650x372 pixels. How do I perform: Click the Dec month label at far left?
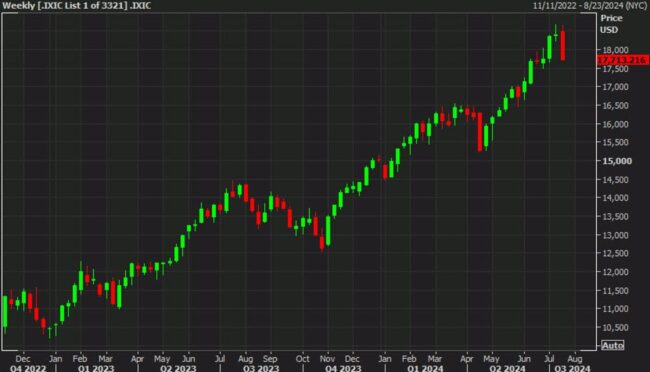point(23,358)
